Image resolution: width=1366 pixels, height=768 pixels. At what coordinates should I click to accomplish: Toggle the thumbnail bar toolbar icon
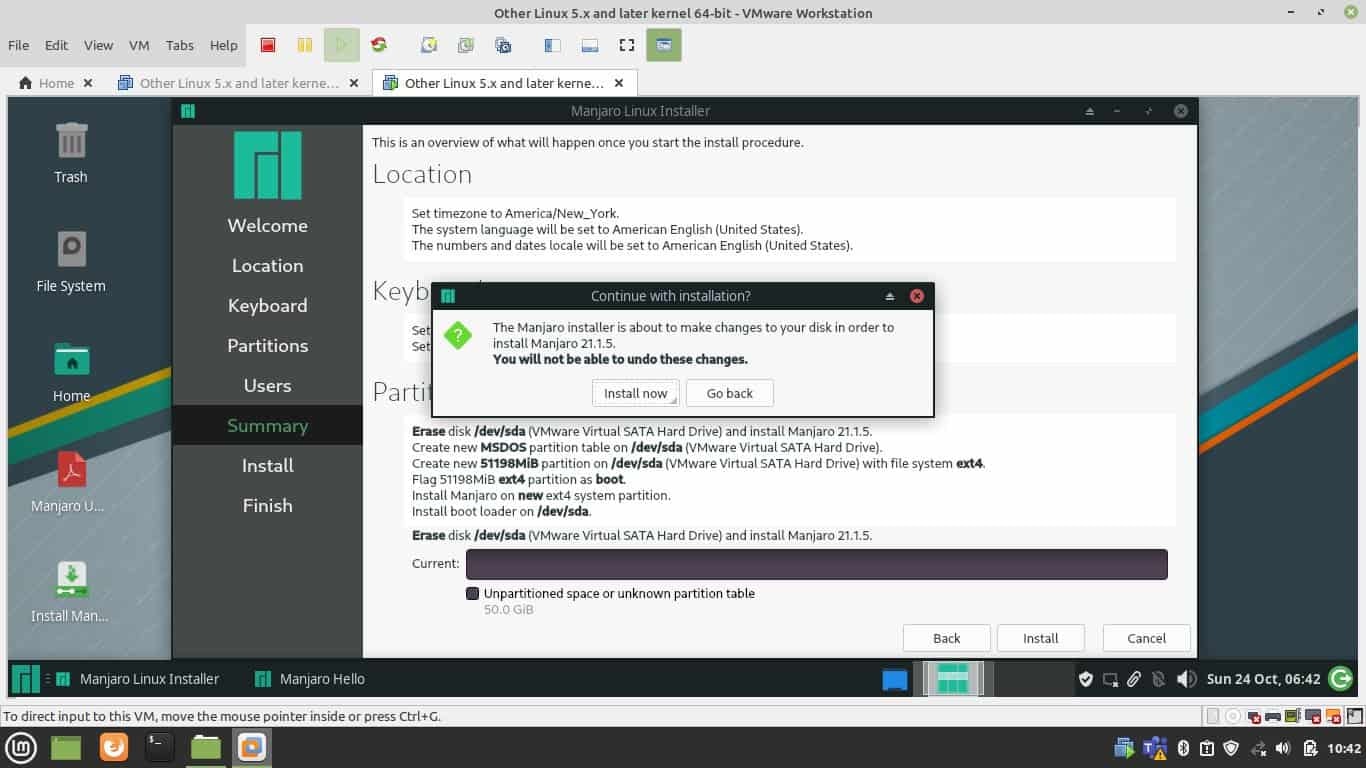pyautogui.click(x=589, y=45)
